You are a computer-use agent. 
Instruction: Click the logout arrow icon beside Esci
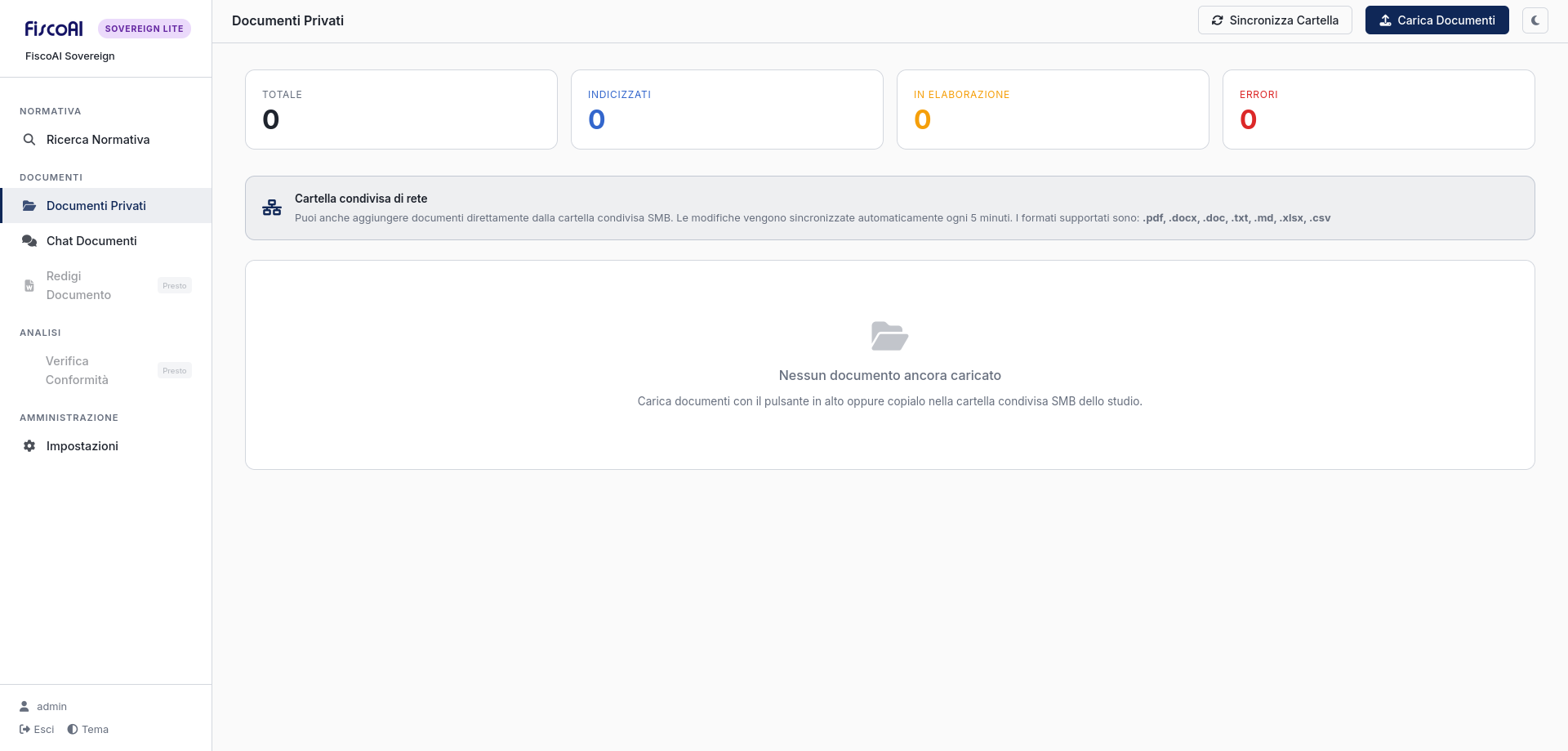(x=24, y=729)
